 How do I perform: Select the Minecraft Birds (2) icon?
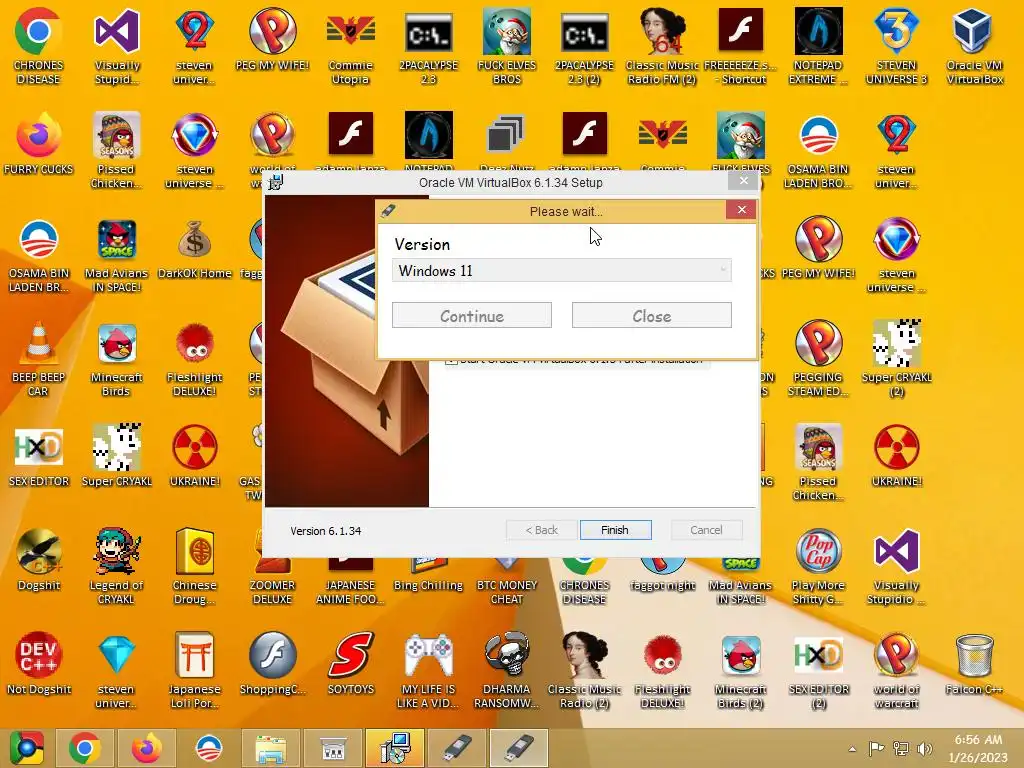741,671
